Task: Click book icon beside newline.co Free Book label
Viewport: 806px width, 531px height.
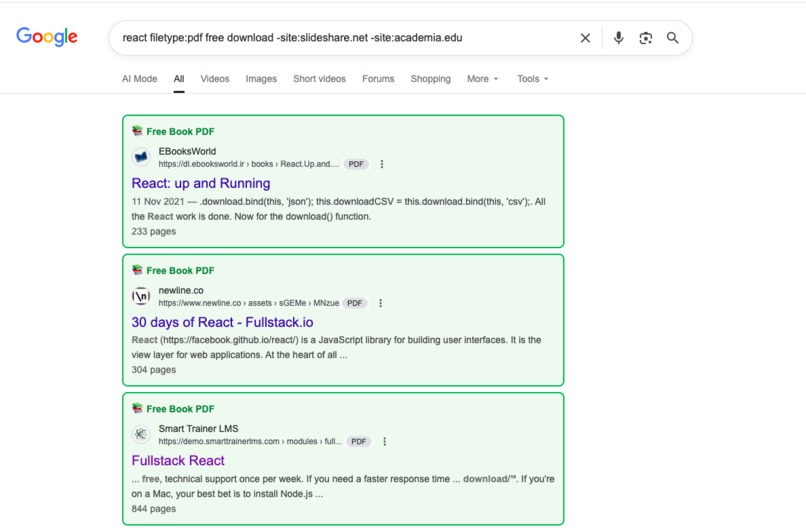Action: pyautogui.click(x=137, y=270)
